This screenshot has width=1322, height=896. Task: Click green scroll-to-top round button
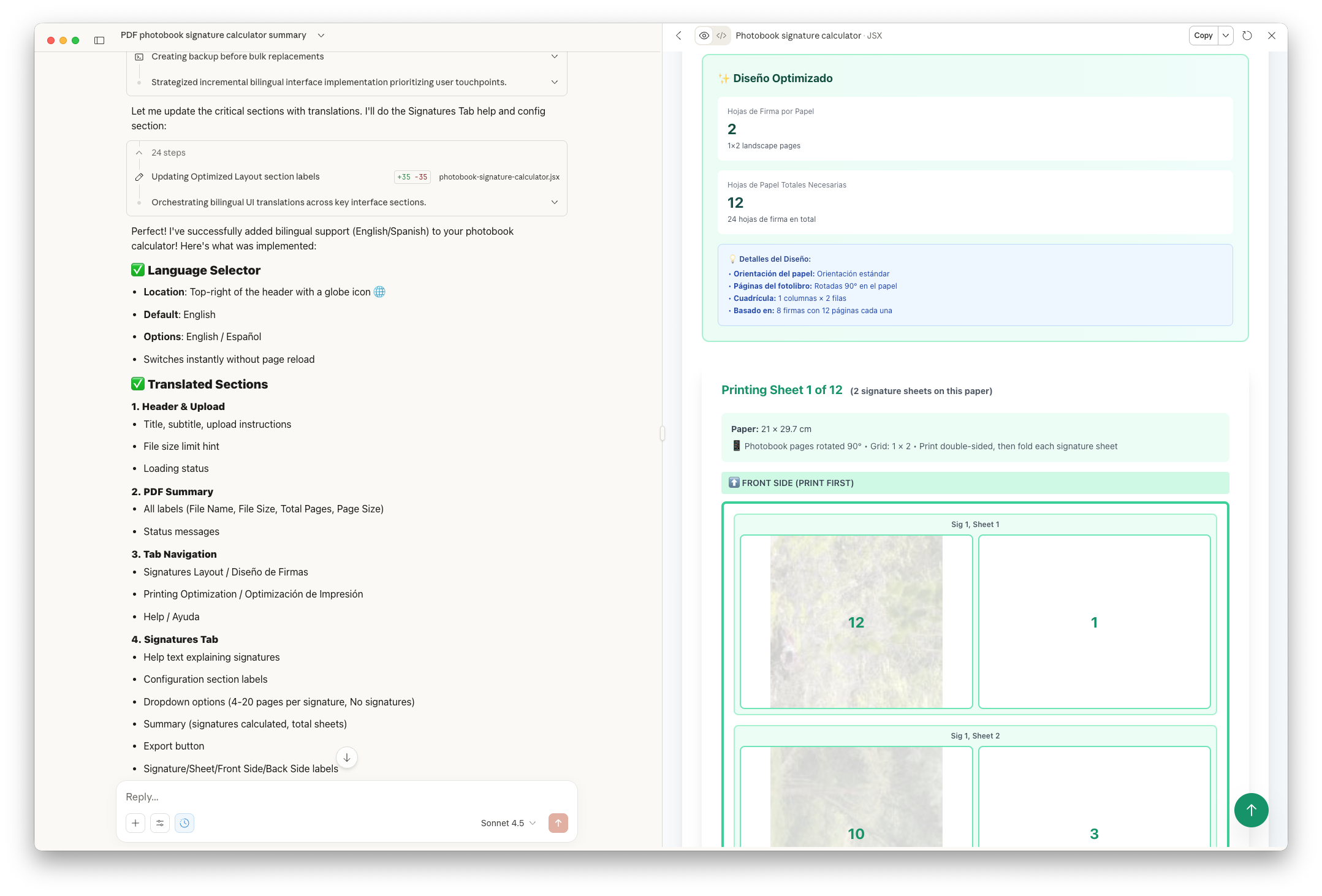click(1251, 810)
